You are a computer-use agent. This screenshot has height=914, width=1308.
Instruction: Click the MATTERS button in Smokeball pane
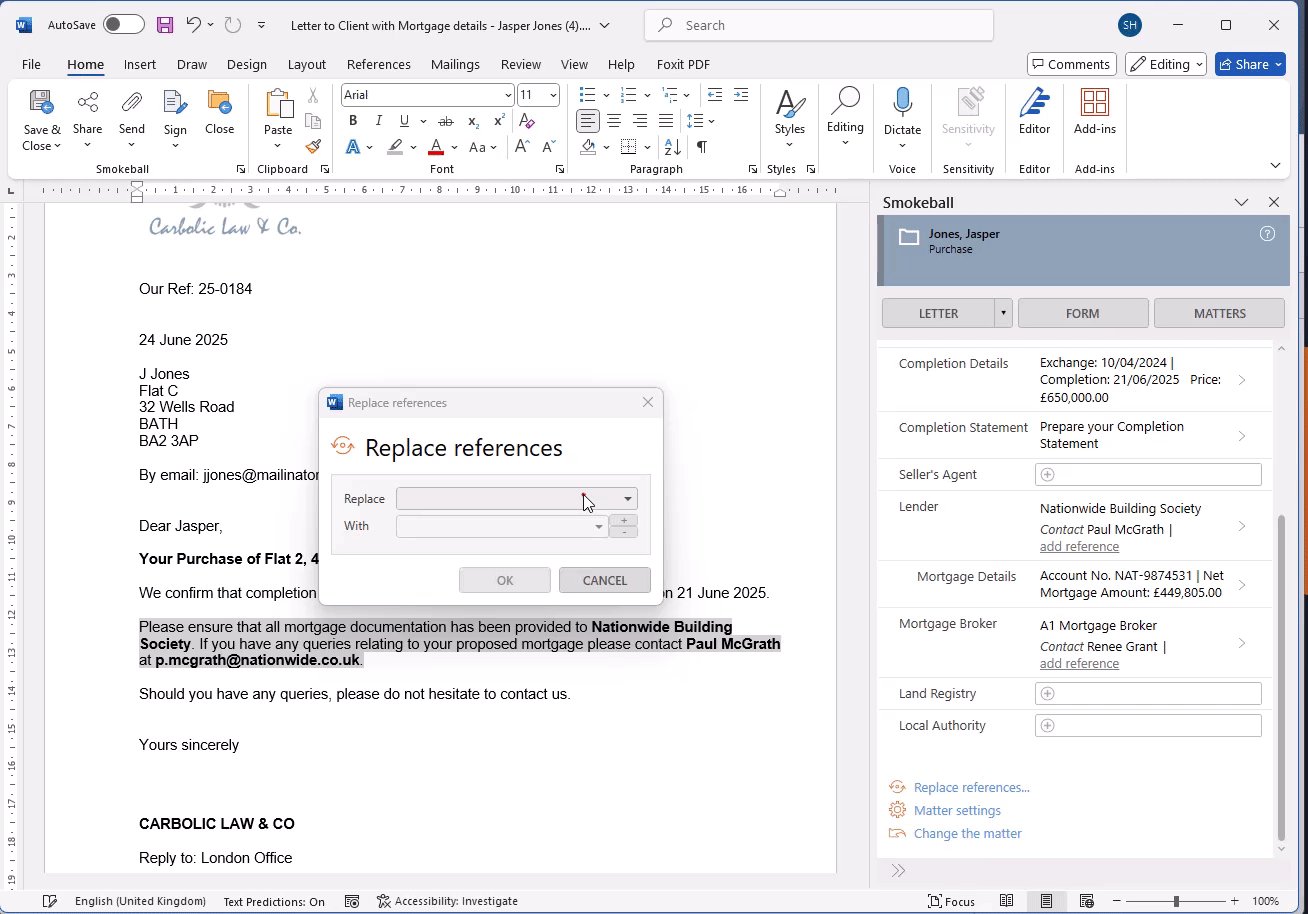point(1219,313)
